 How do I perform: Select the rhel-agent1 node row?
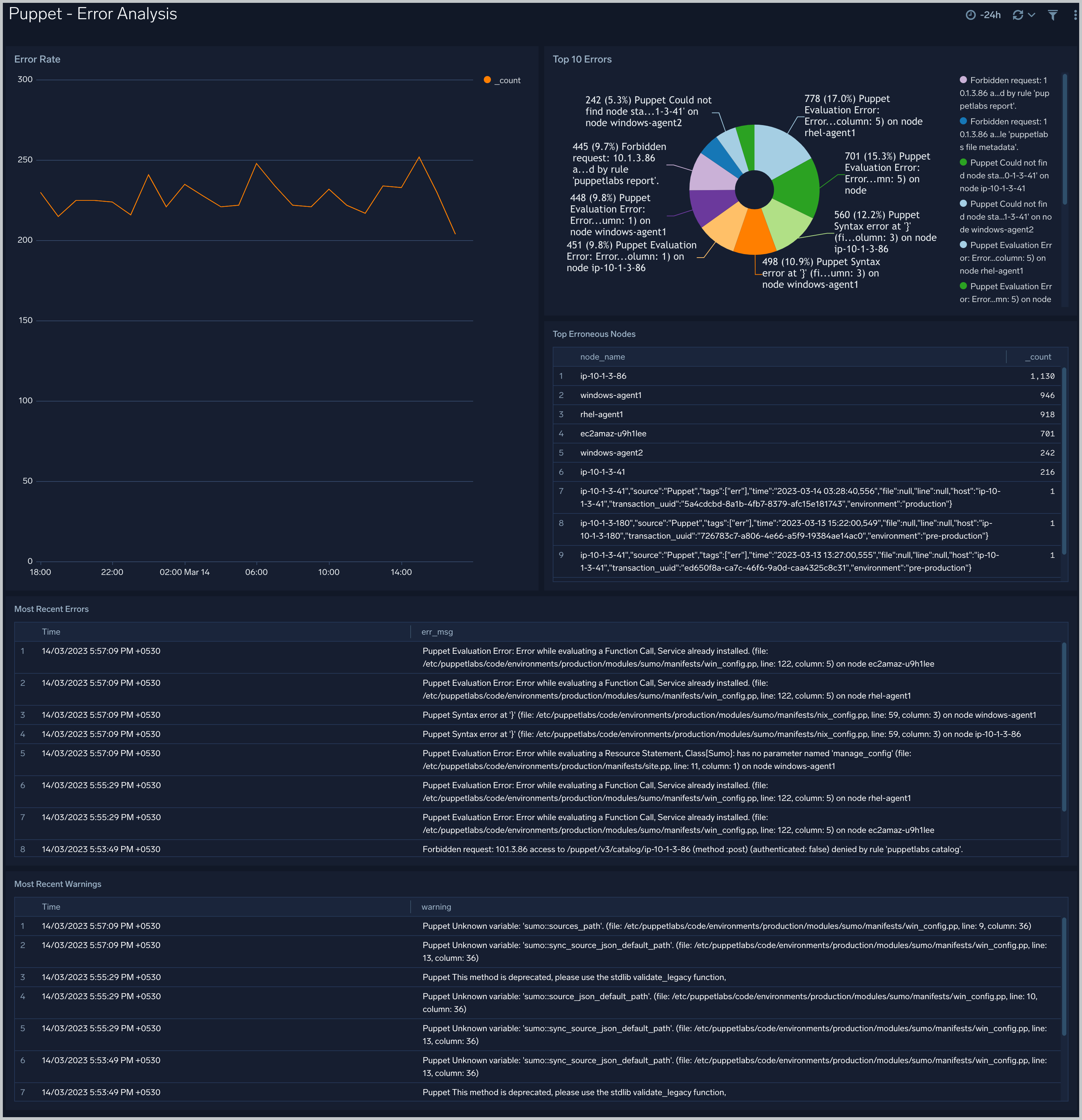point(807,414)
